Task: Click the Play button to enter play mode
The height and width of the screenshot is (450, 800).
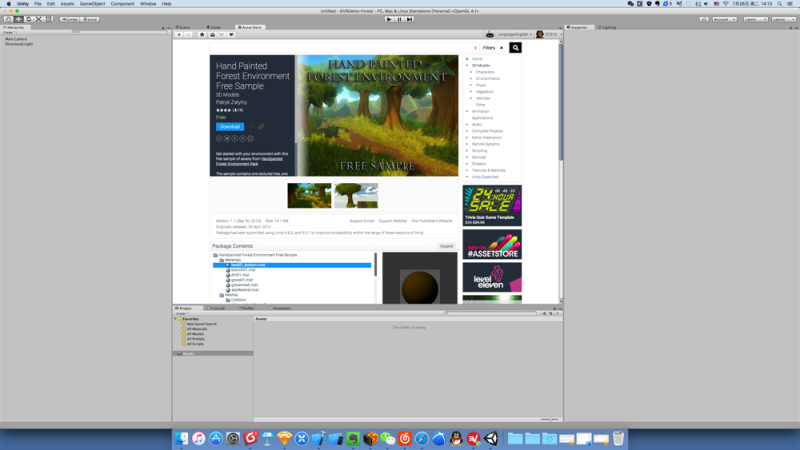Action: click(x=389, y=19)
